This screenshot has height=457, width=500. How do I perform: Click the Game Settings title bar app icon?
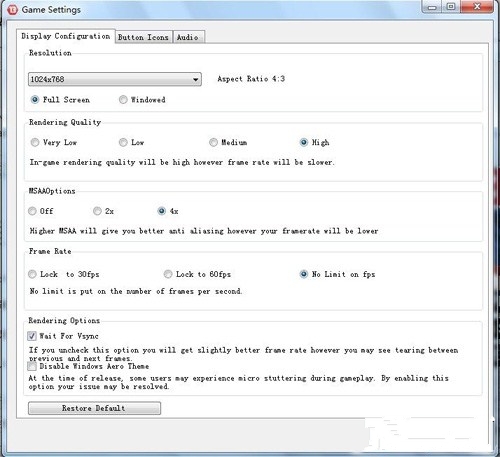(x=13, y=9)
